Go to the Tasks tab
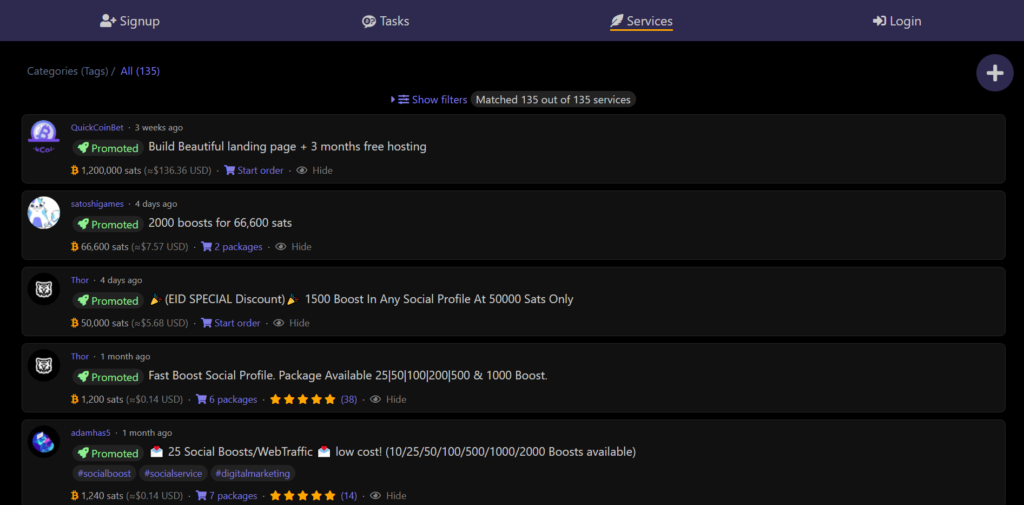 pyautogui.click(x=385, y=21)
